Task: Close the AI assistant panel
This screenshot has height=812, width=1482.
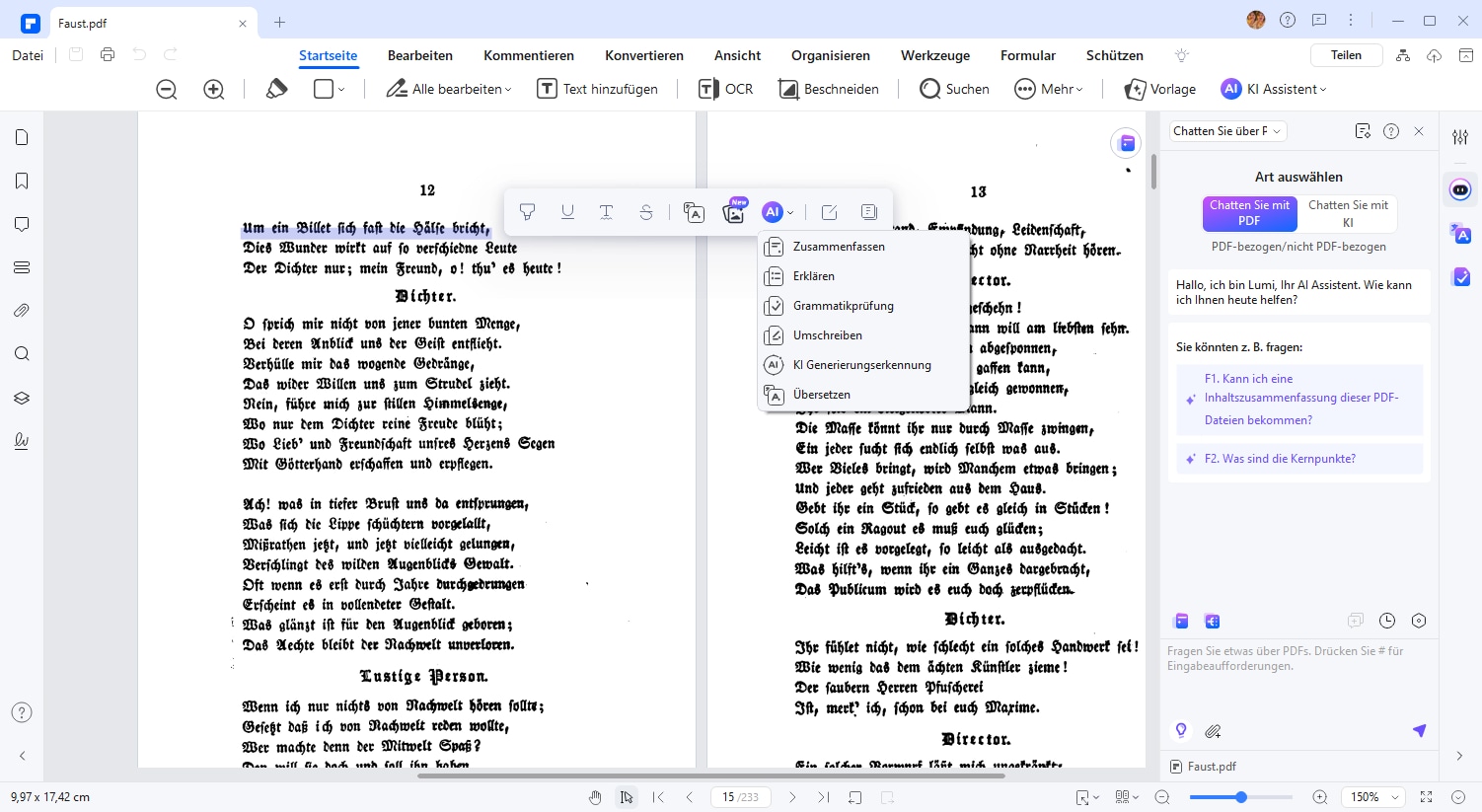Action: [1419, 131]
